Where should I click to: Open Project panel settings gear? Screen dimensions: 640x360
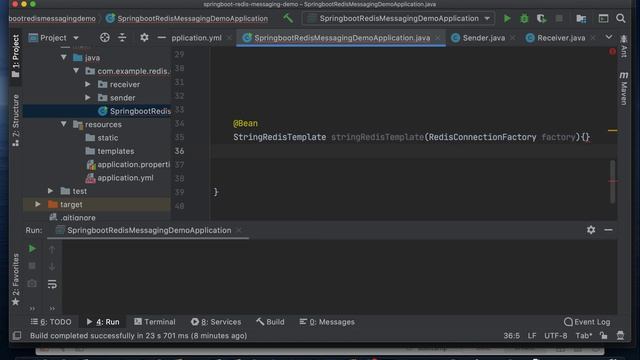click(x=144, y=38)
